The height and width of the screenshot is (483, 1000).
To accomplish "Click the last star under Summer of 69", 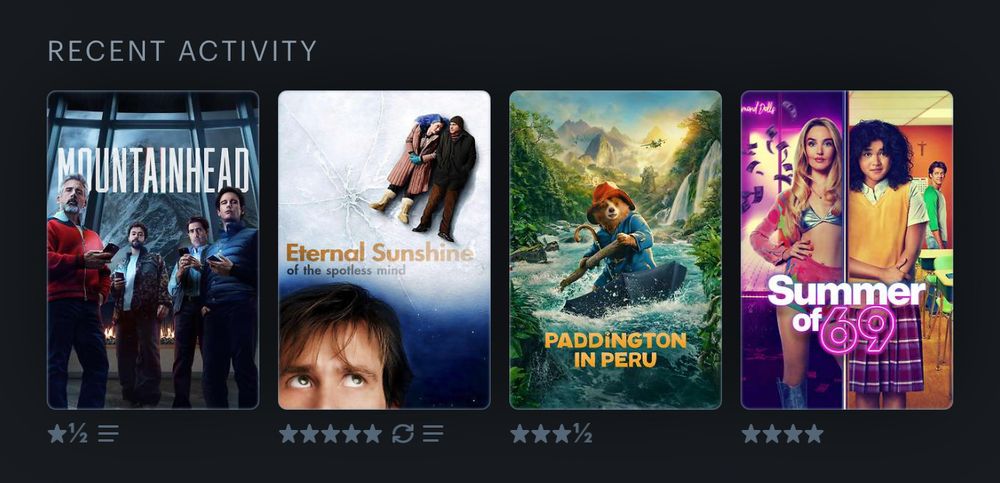I will 814,434.
